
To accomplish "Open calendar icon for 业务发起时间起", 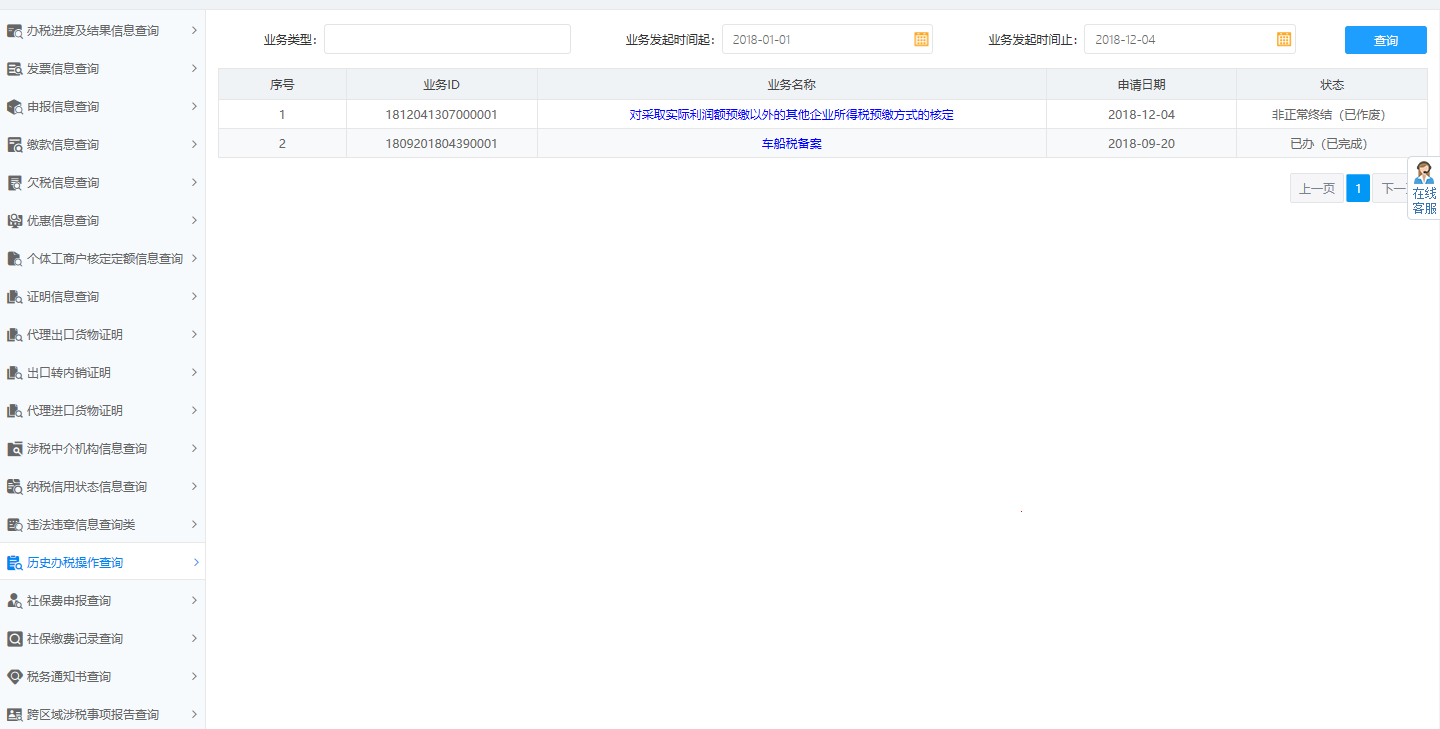I will click(x=921, y=39).
